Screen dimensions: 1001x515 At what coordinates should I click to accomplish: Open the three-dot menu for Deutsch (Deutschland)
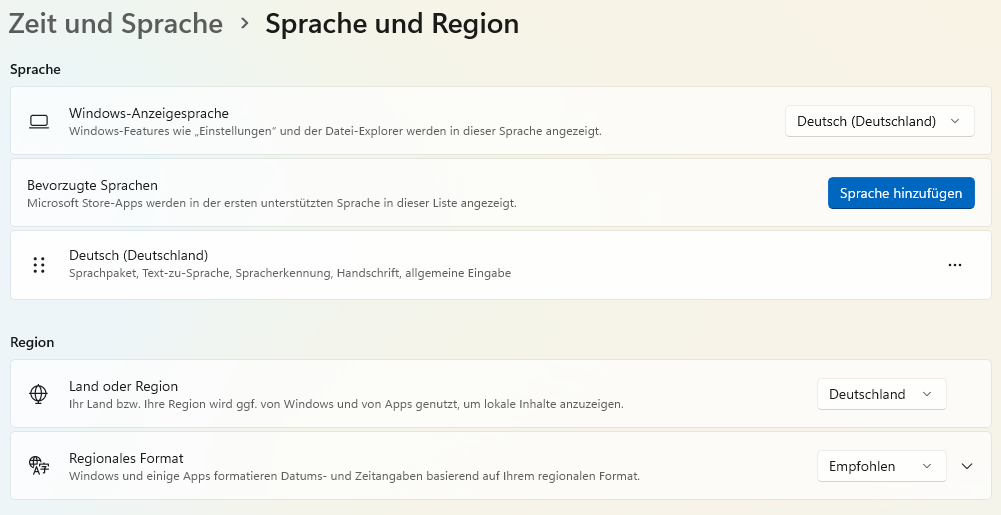pyautogui.click(x=954, y=265)
